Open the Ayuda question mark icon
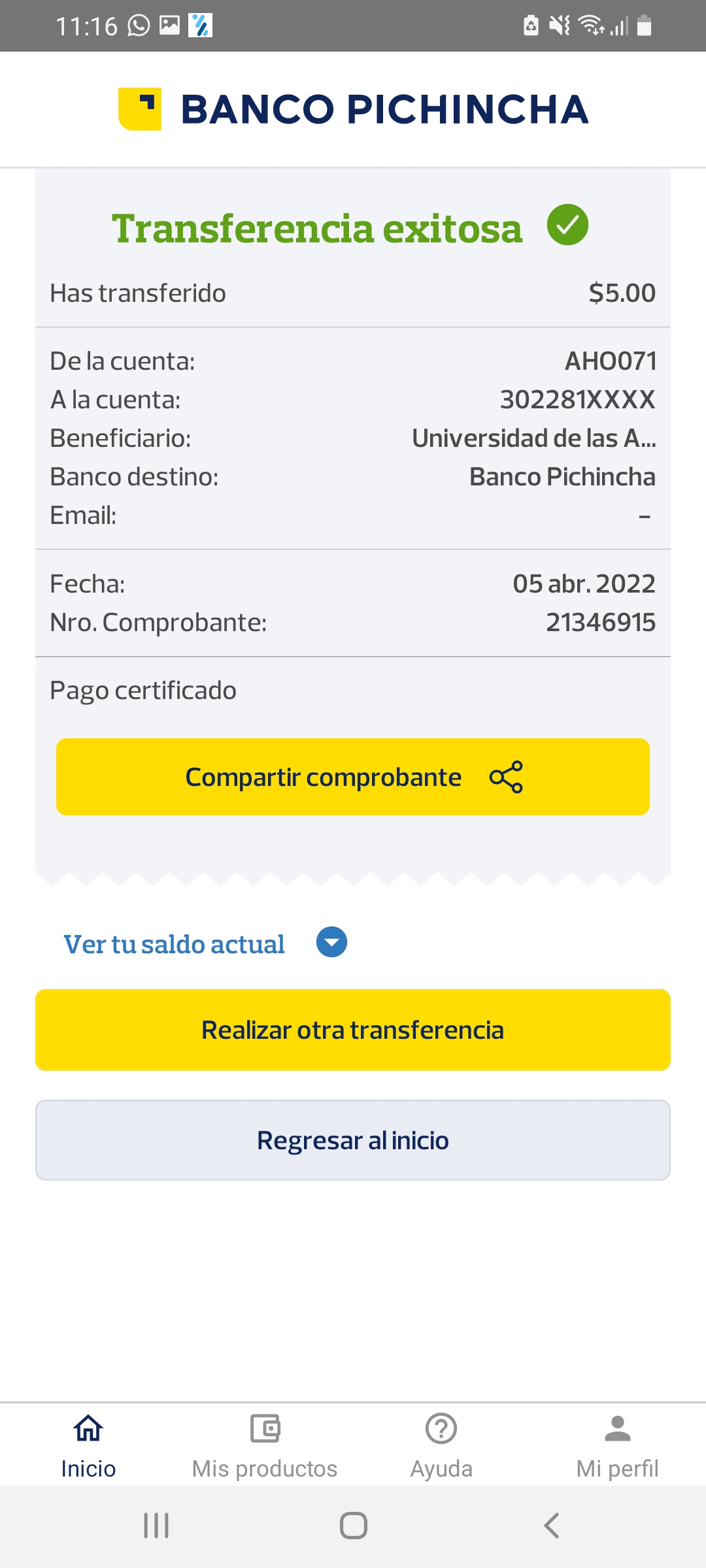 (x=441, y=1428)
